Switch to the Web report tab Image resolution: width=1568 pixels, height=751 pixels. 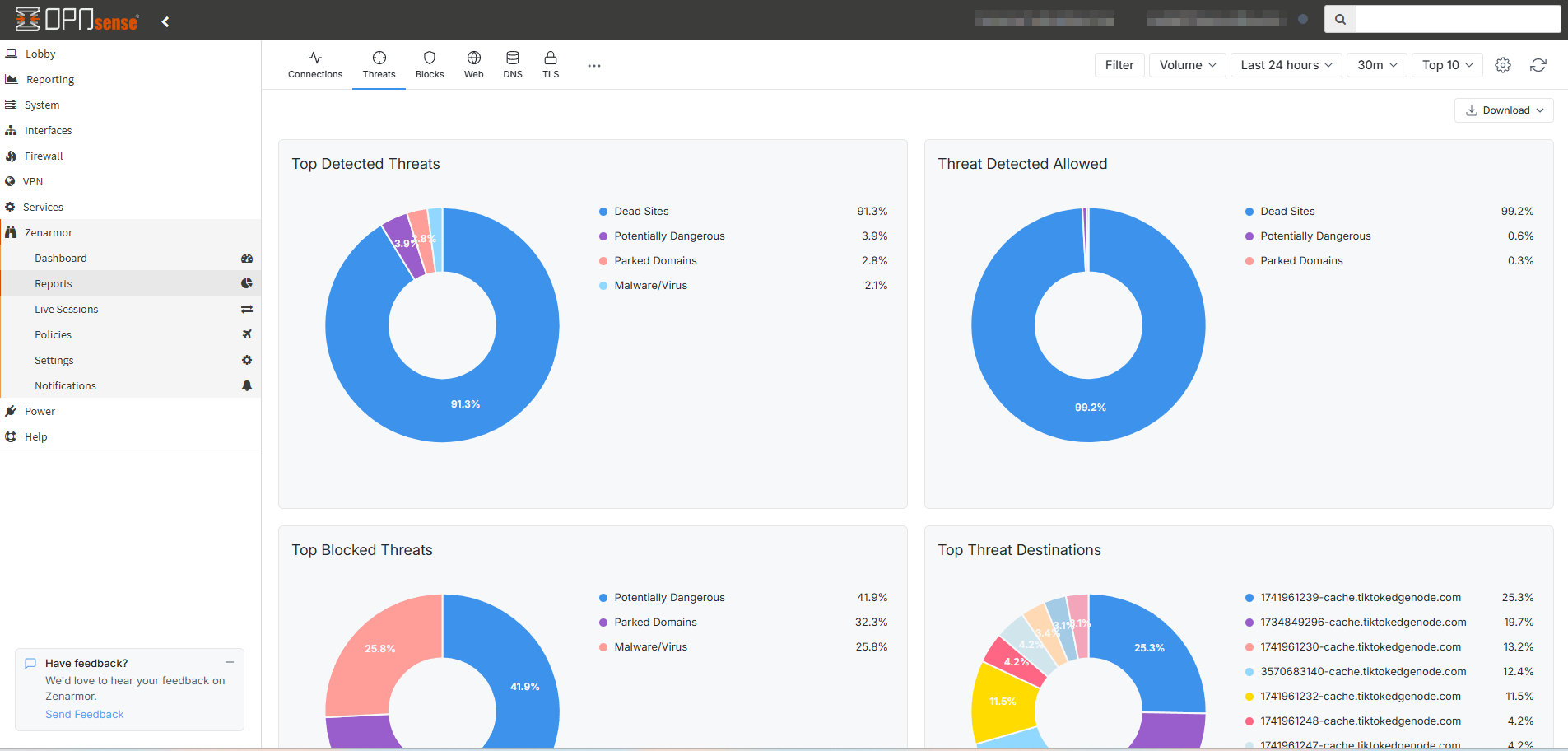(474, 65)
